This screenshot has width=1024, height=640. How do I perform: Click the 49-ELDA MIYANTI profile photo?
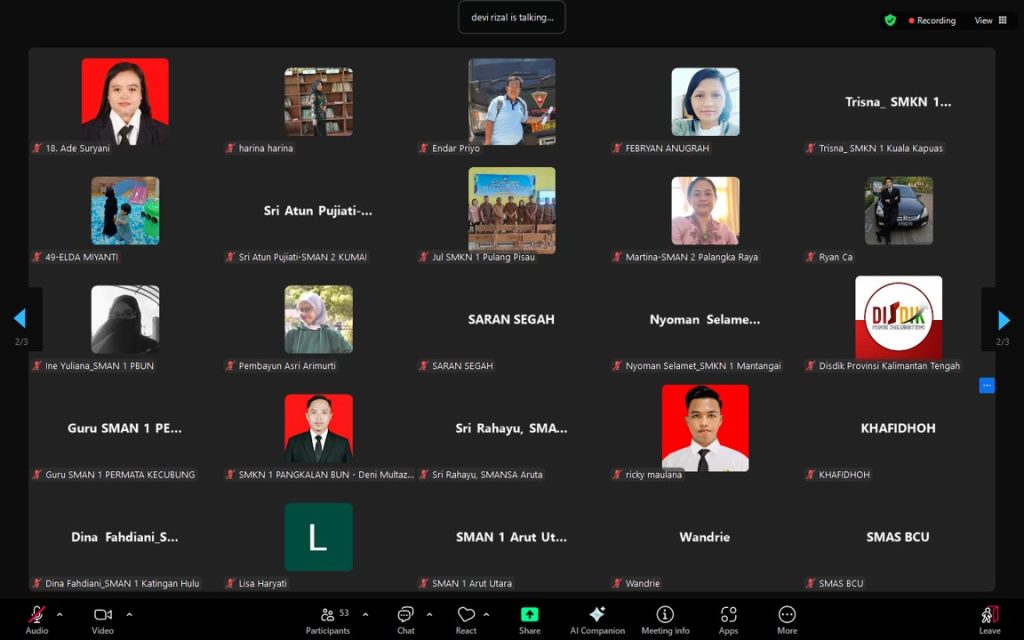pos(125,210)
